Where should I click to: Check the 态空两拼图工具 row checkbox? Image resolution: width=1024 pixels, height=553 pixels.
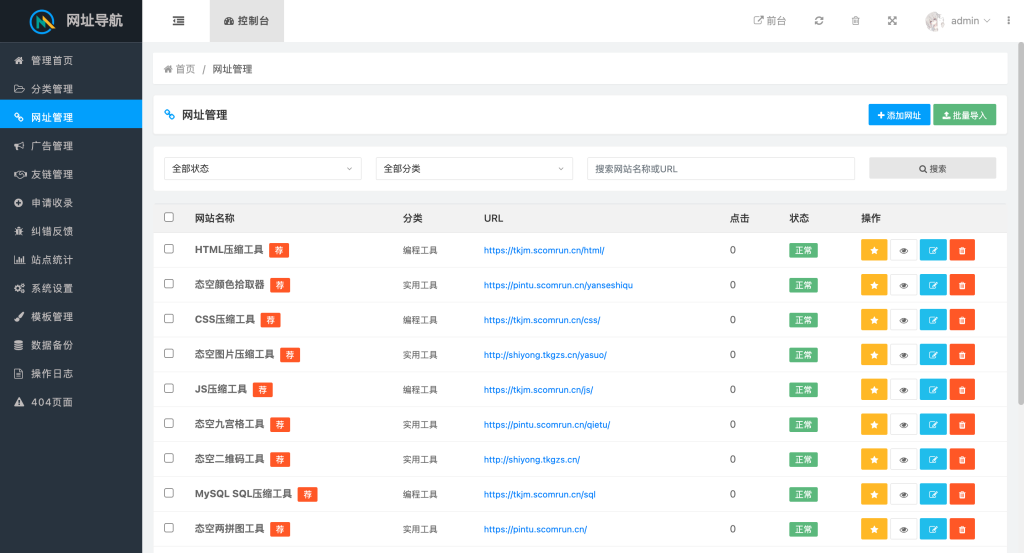(169, 528)
